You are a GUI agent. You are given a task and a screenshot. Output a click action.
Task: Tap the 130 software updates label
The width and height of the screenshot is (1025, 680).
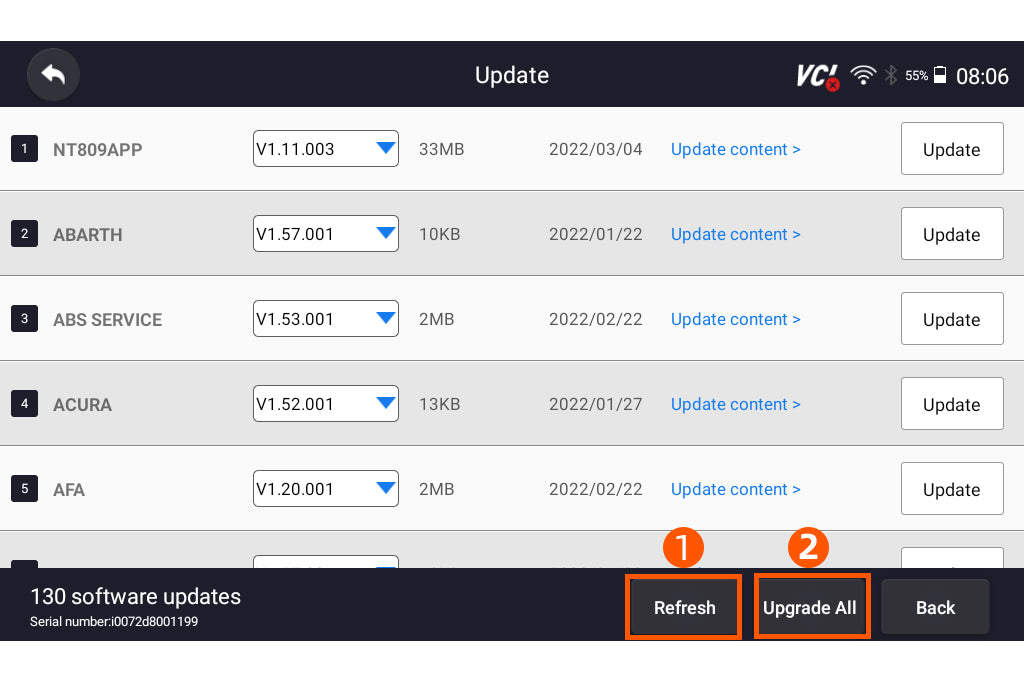coord(135,596)
